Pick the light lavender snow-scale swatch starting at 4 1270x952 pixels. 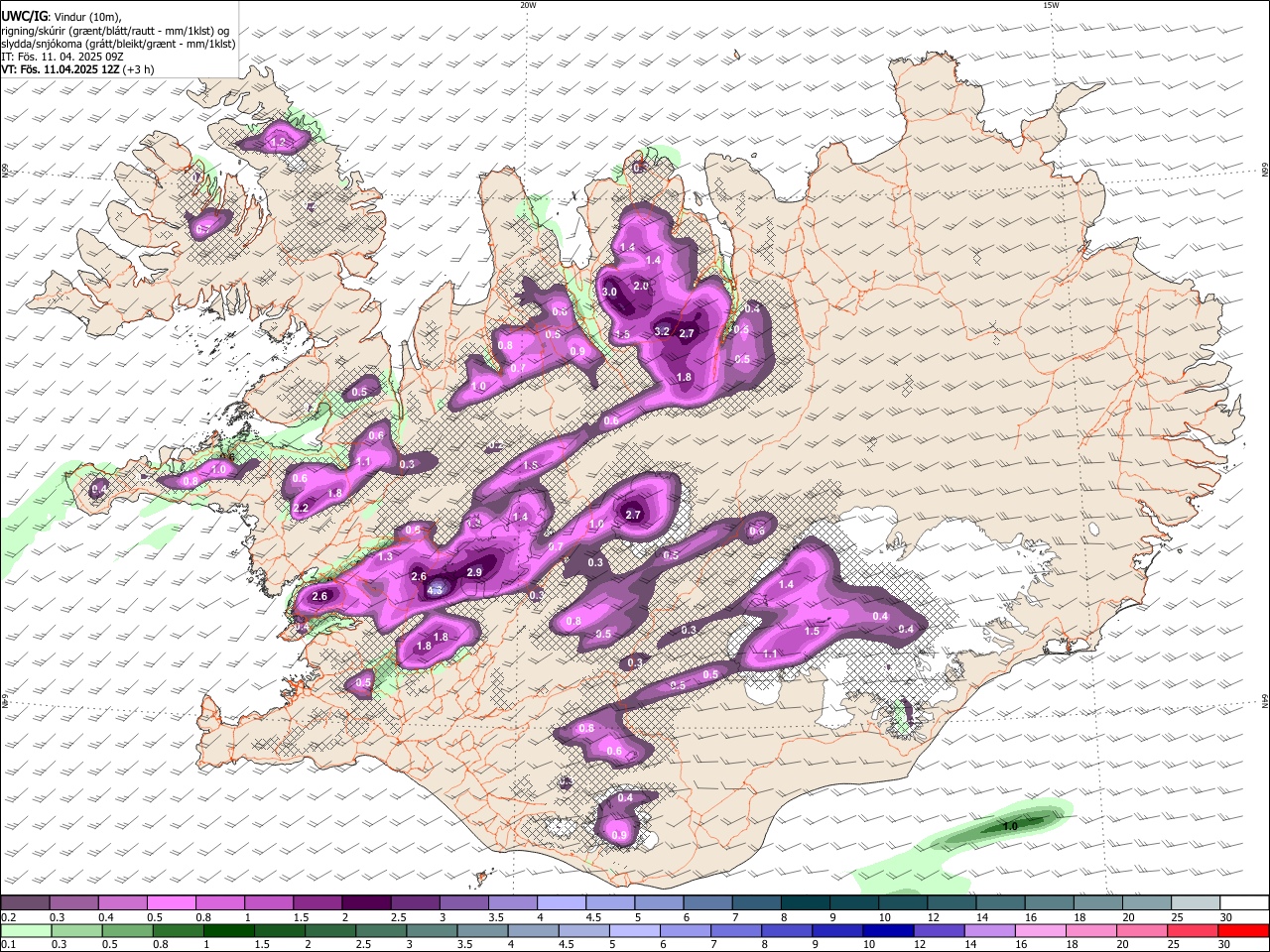pyautogui.click(x=561, y=903)
